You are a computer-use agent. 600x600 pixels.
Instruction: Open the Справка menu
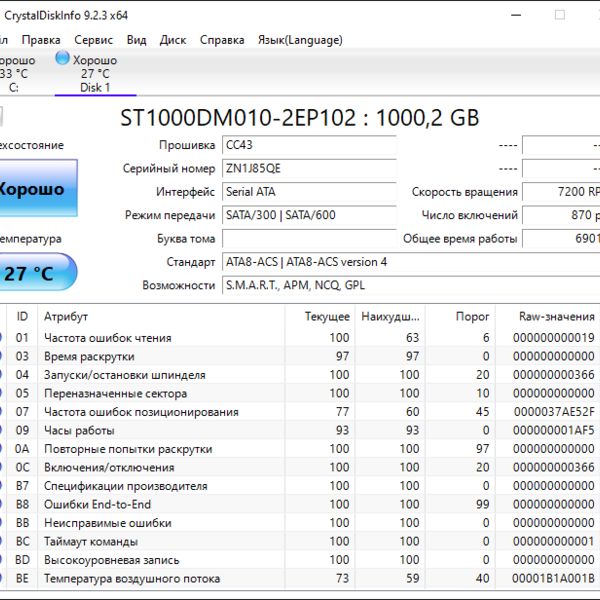222,40
